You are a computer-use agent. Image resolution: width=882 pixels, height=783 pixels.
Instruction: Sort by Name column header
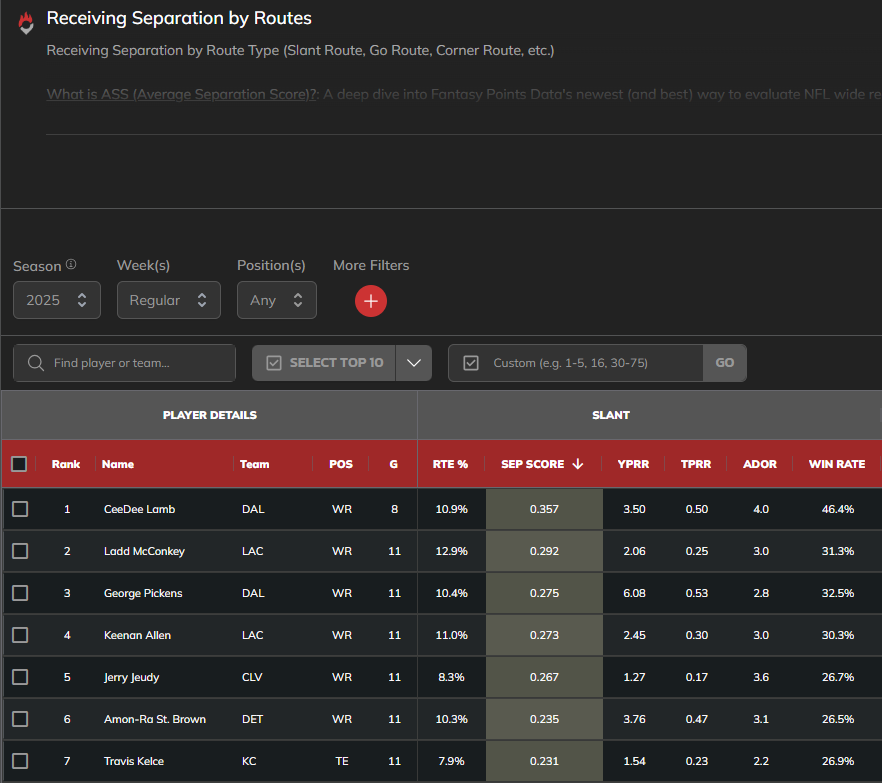(x=118, y=464)
